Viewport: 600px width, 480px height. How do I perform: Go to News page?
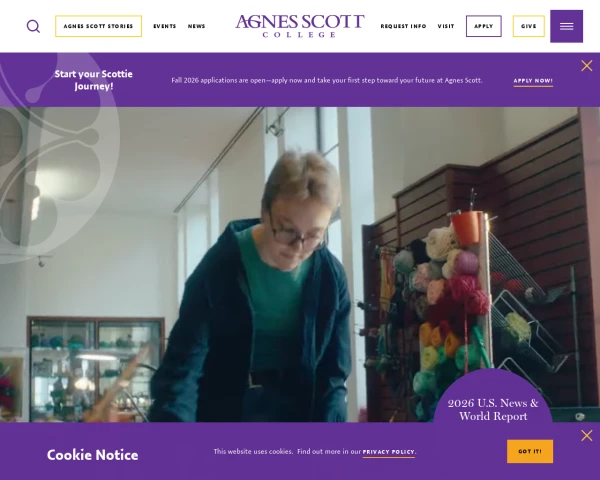click(196, 26)
